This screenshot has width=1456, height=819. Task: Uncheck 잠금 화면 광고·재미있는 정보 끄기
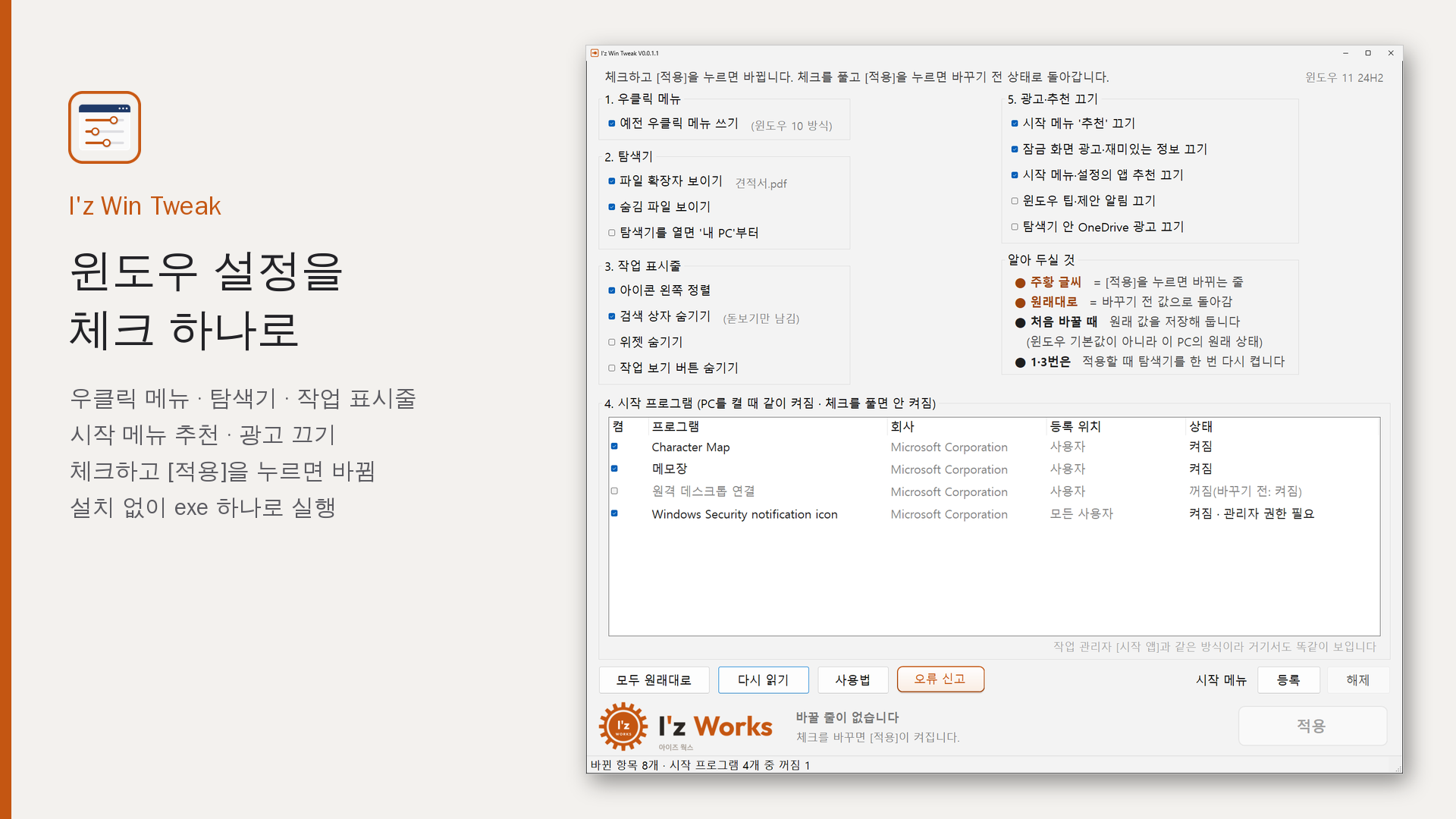click(x=1015, y=149)
